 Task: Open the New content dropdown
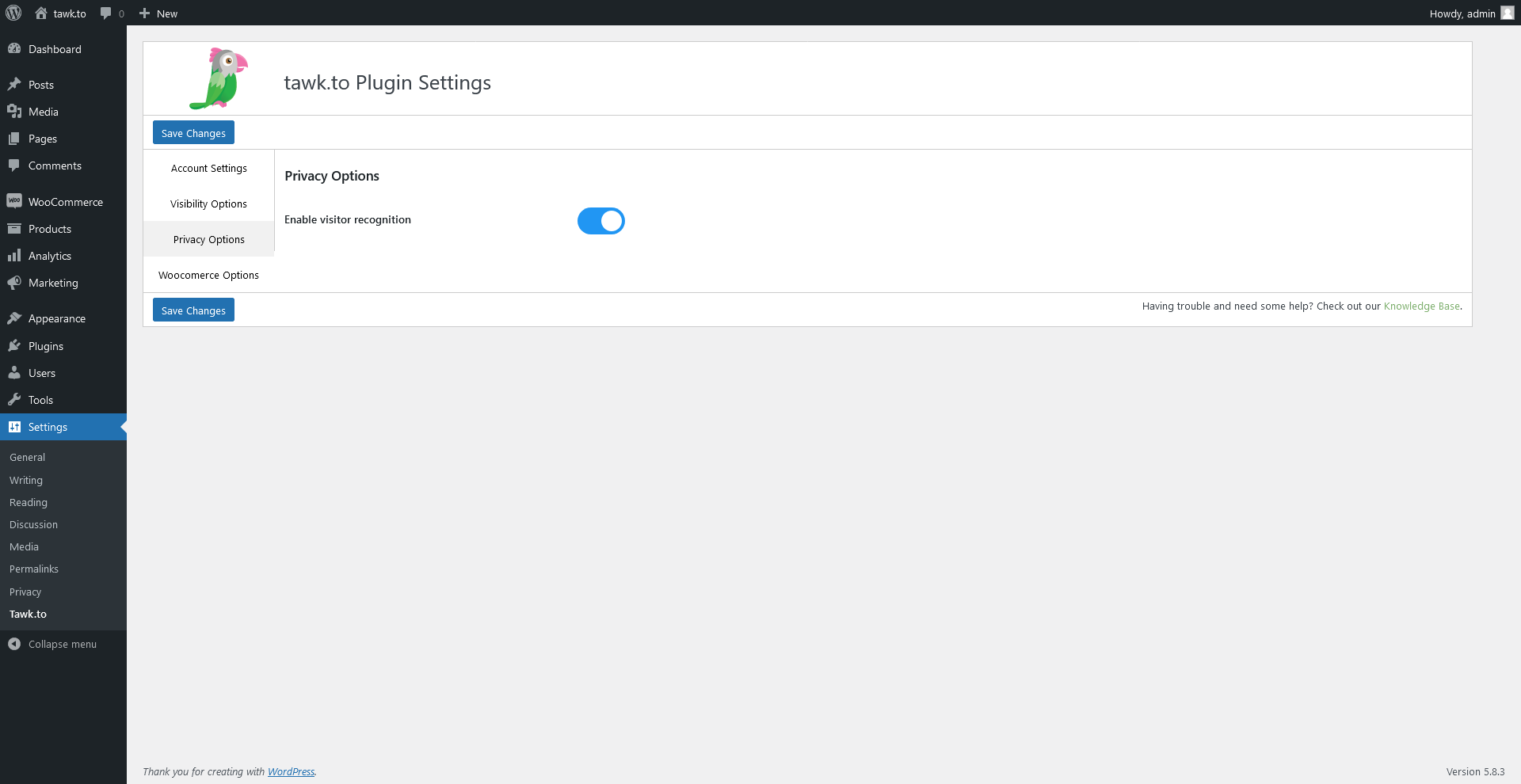(158, 13)
